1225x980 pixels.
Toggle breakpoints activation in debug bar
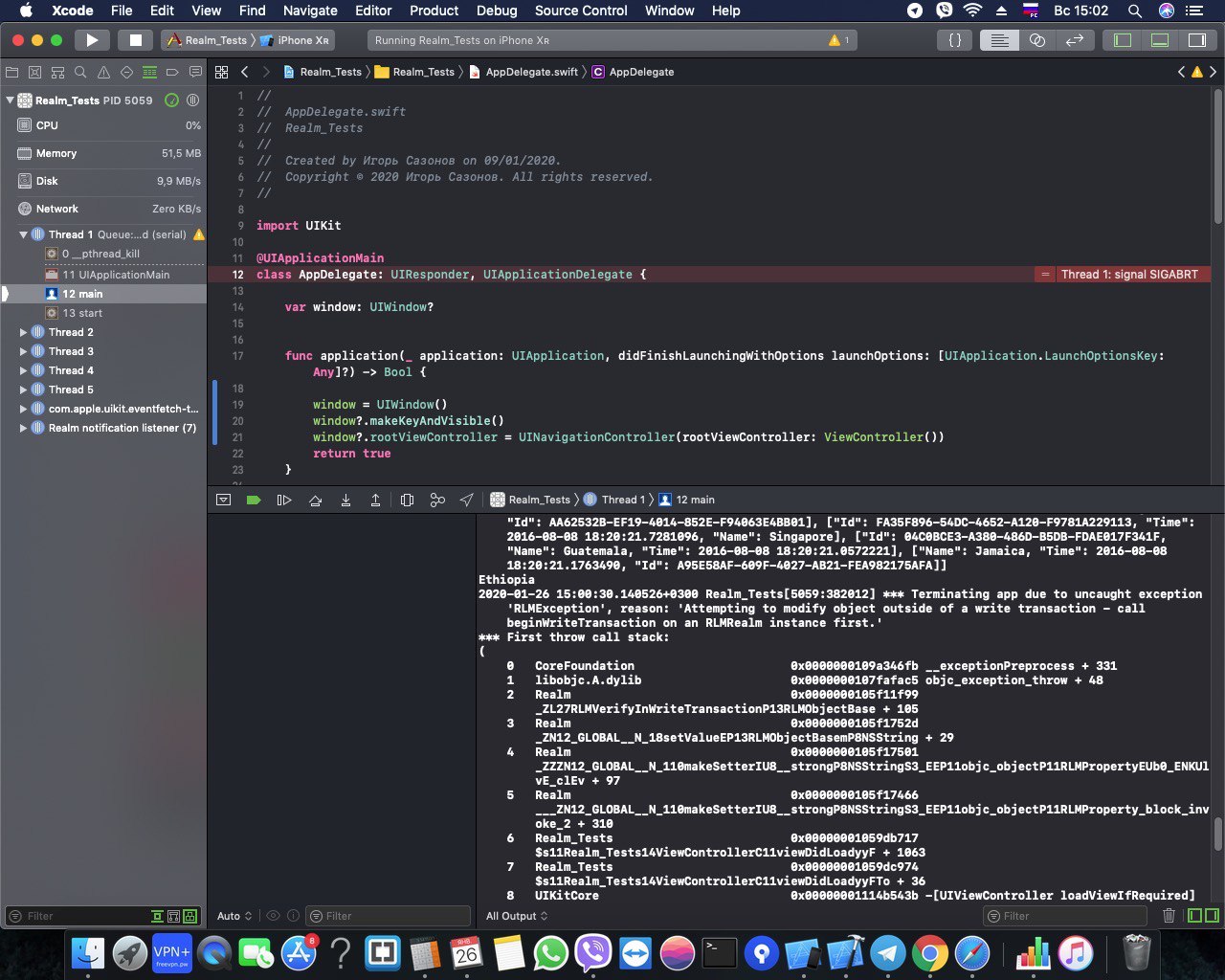(254, 500)
